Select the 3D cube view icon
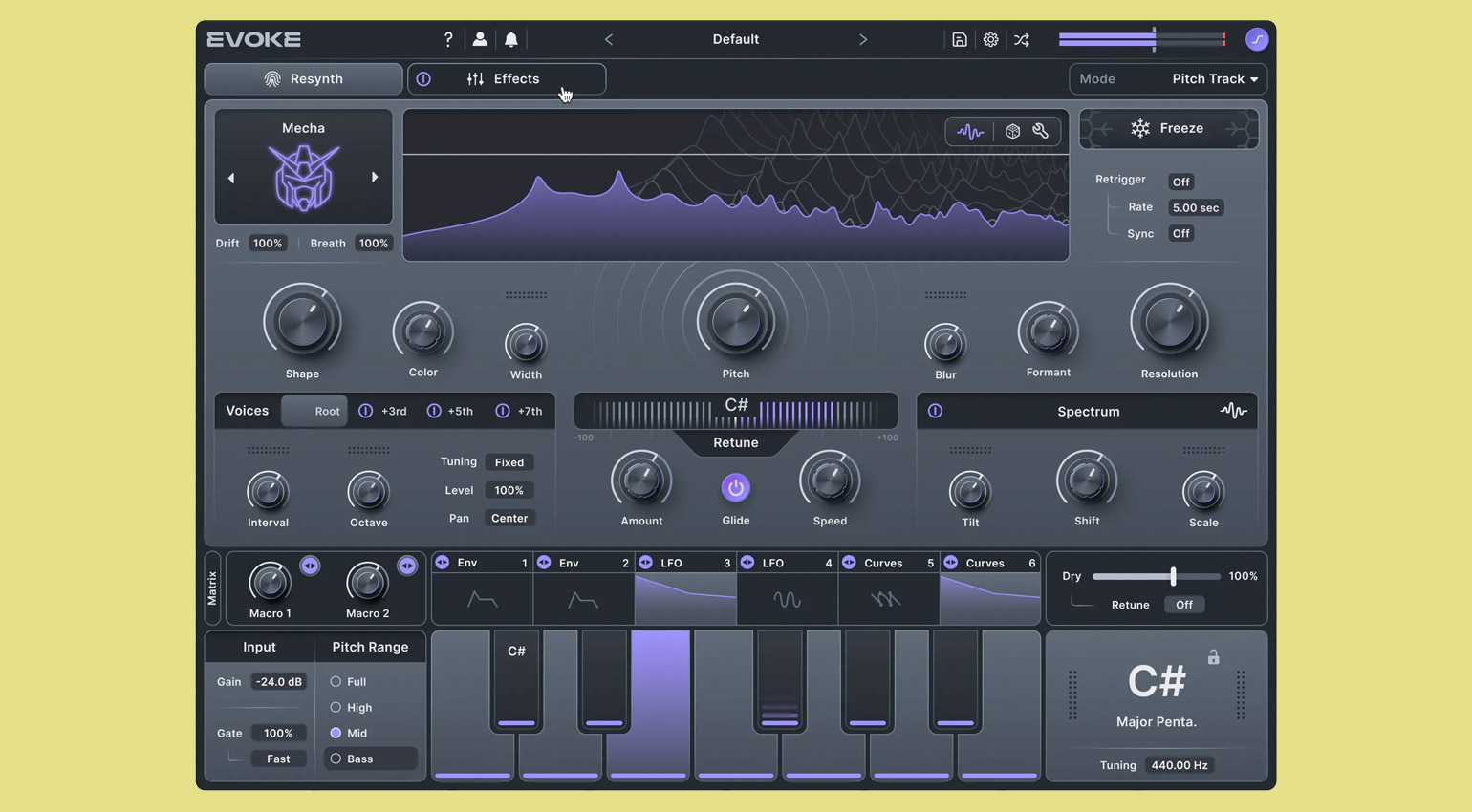 pyautogui.click(x=1012, y=132)
